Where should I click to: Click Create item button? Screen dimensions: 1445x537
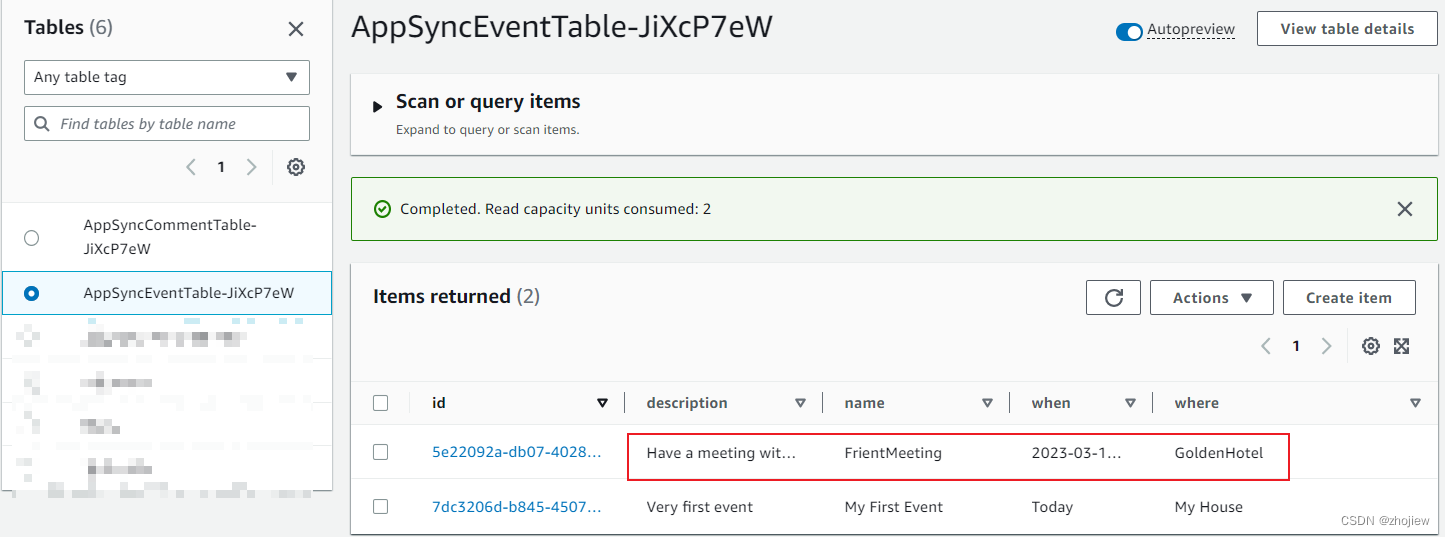pos(1349,298)
